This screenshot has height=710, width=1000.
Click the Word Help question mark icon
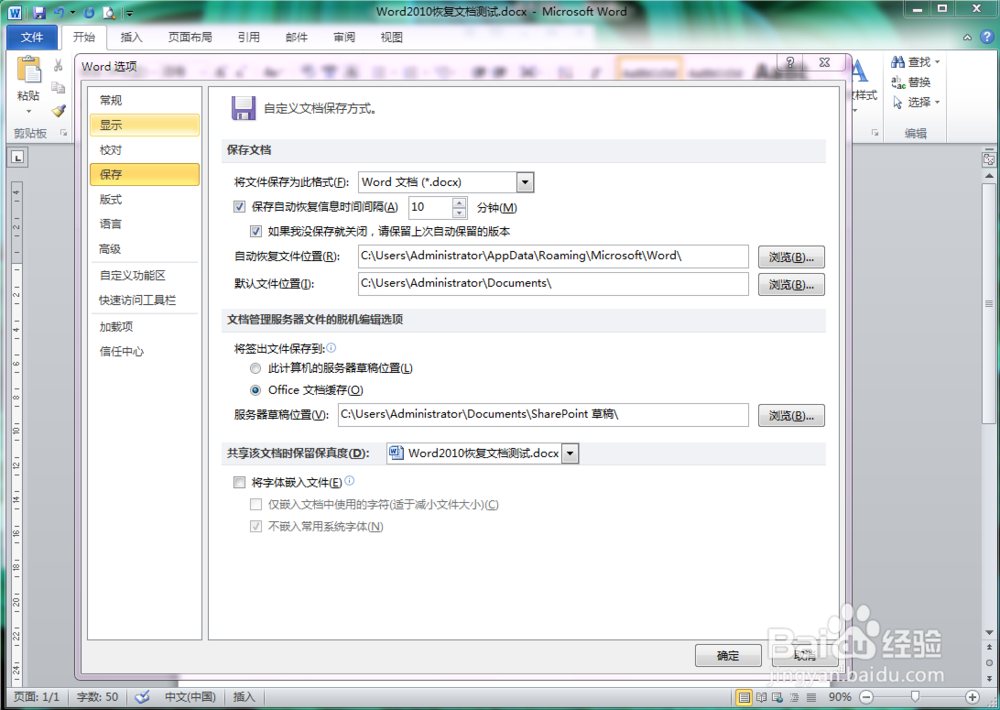click(986, 37)
